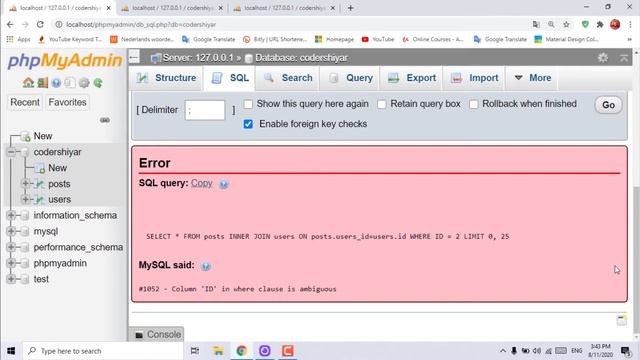Open the users table
This screenshot has width=640, height=360.
pyautogui.click(x=60, y=199)
